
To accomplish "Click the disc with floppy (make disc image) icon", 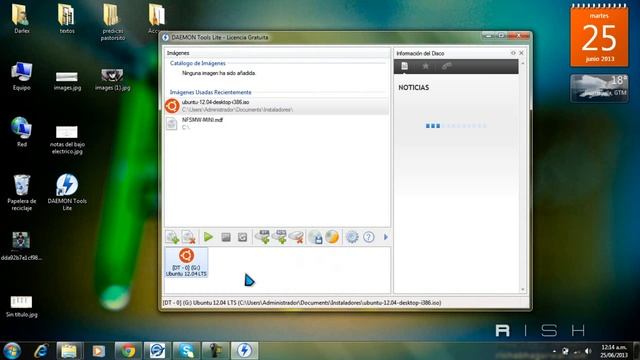I will click(x=316, y=237).
